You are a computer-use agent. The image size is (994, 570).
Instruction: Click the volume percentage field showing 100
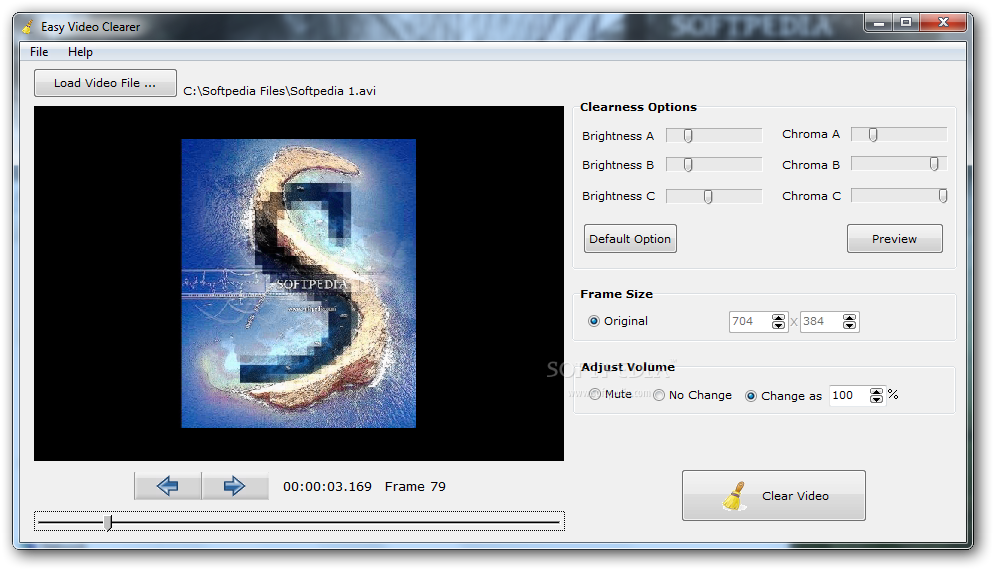(x=849, y=396)
